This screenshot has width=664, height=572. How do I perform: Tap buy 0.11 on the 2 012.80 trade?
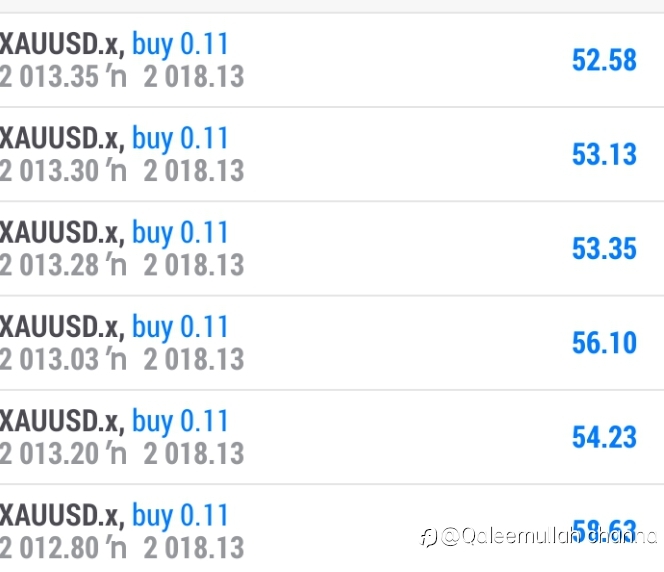(180, 515)
